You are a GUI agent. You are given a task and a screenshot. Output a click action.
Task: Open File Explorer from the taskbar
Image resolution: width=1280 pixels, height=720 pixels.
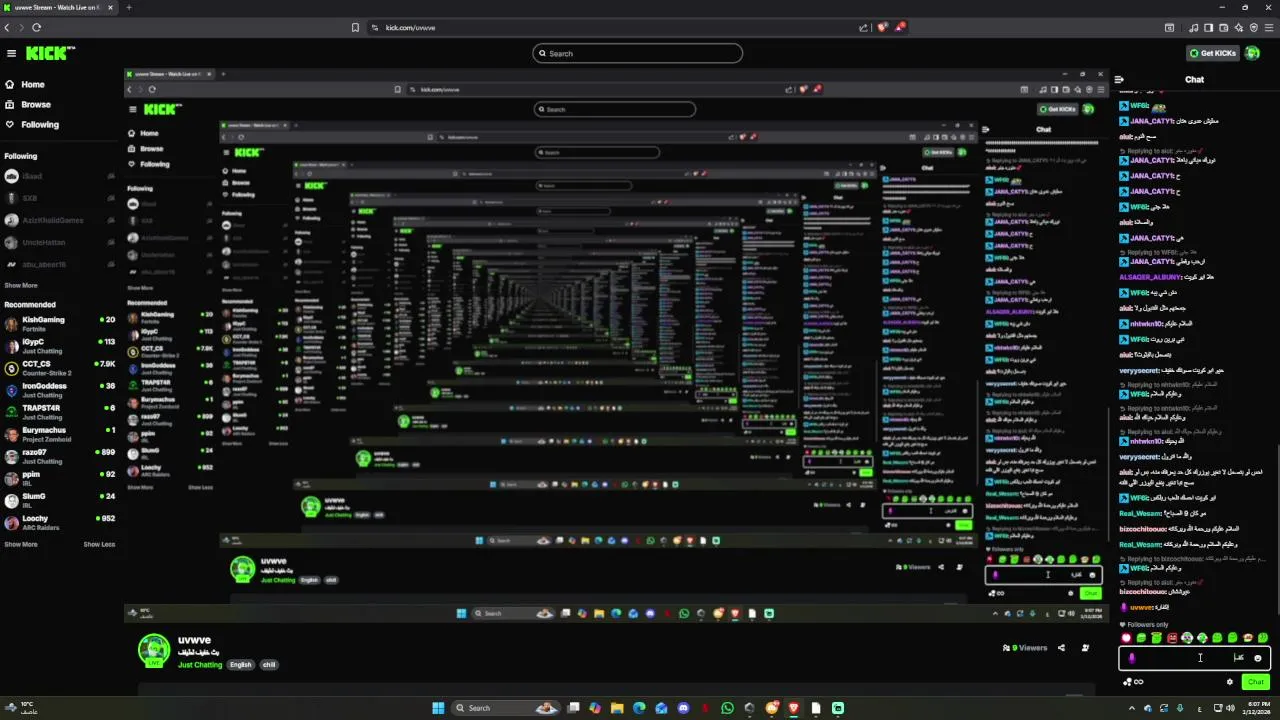point(617,708)
